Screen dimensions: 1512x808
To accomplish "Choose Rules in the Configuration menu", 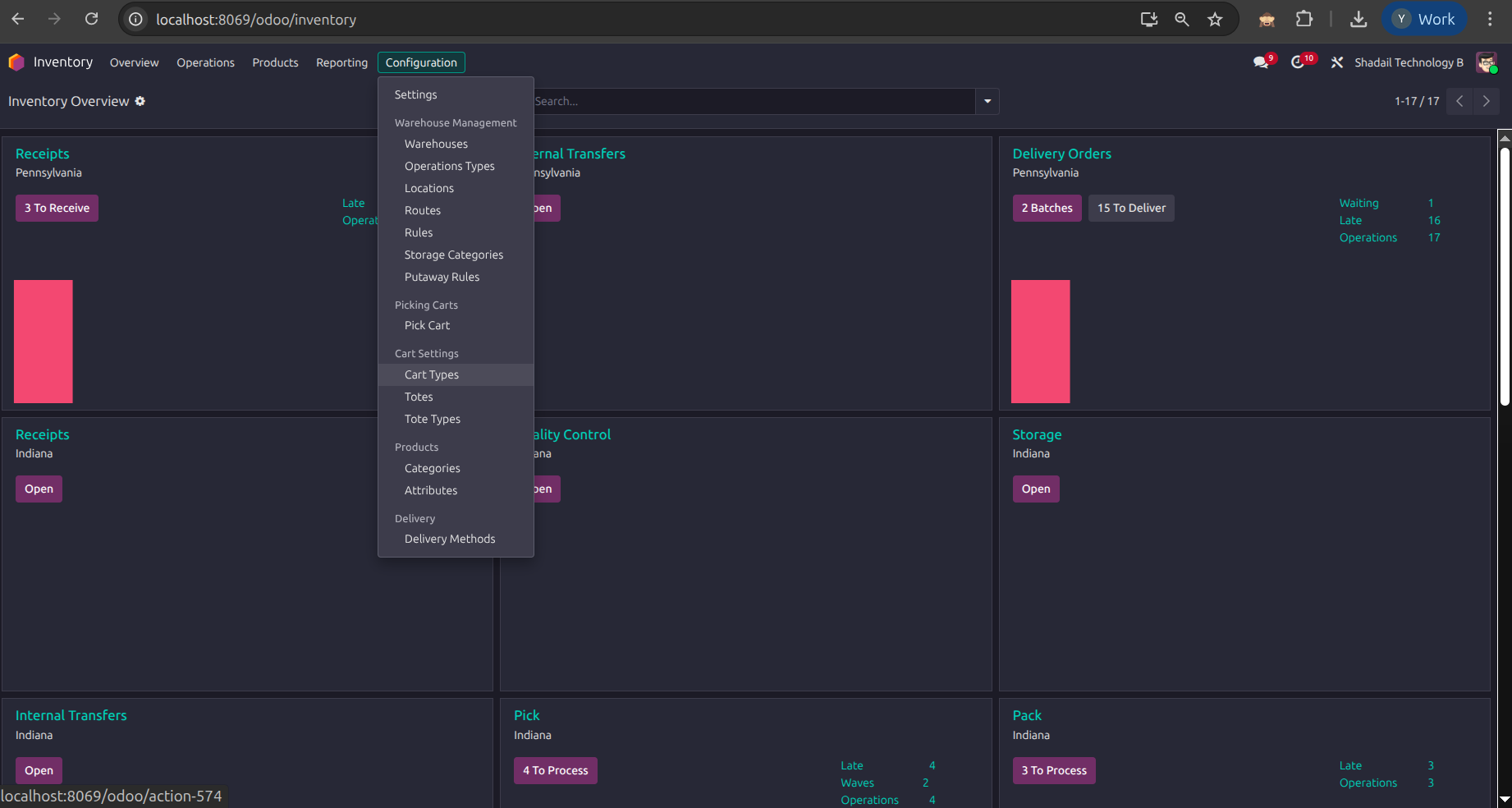I will 456,232.
